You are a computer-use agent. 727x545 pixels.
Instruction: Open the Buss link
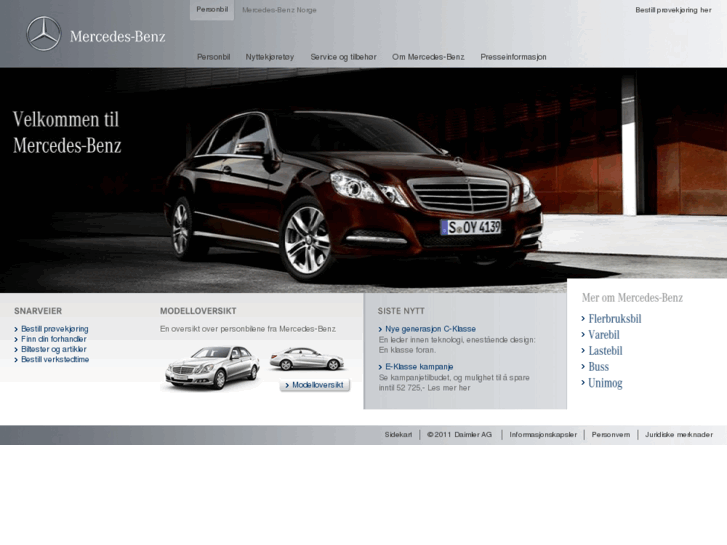pyautogui.click(x=599, y=367)
